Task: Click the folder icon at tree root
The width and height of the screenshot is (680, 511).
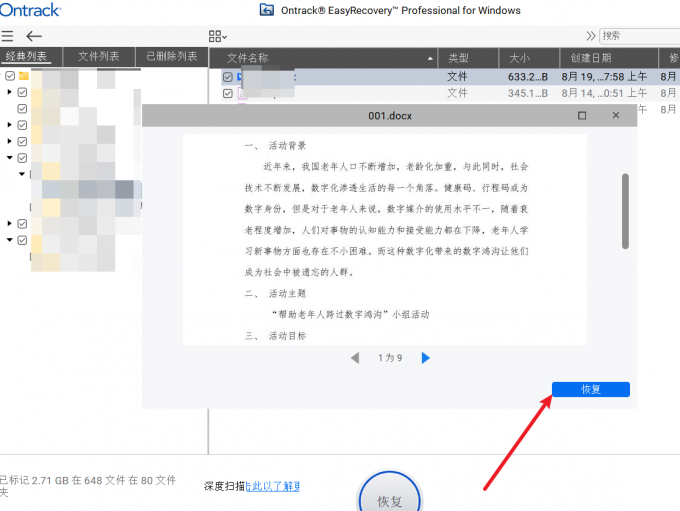Action: 24,76
